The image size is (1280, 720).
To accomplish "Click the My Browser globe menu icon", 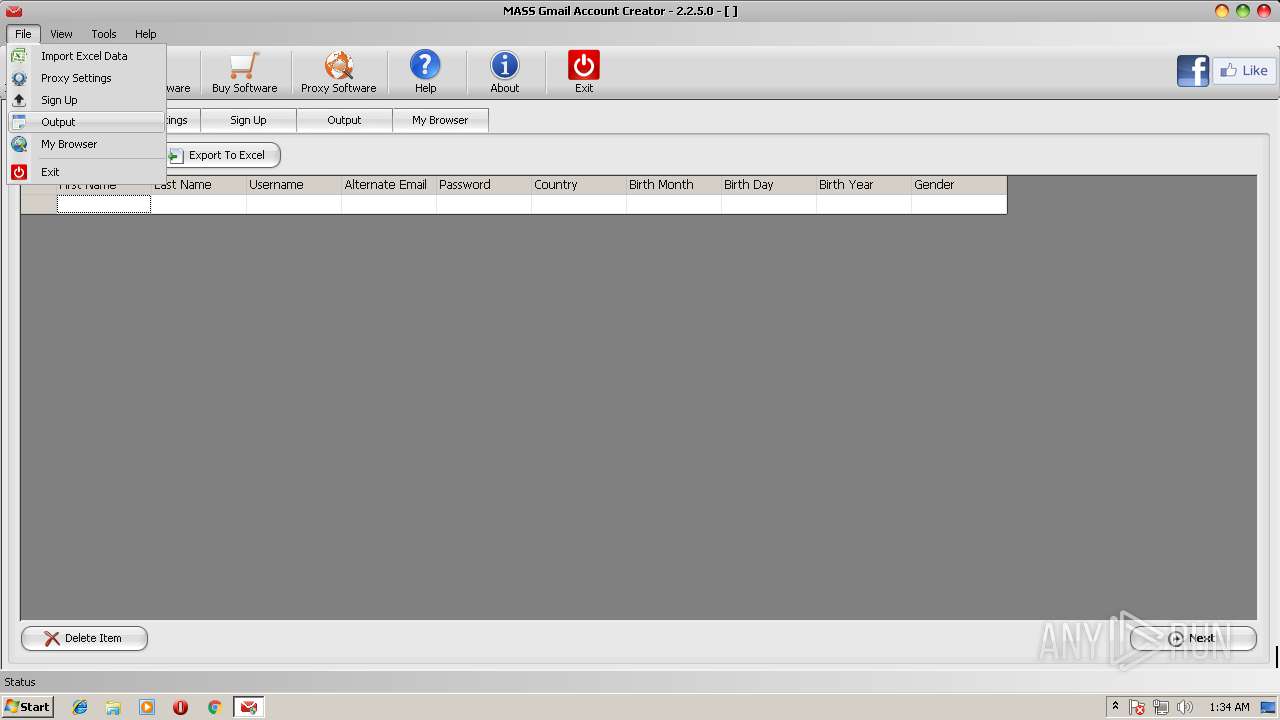I will point(19,144).
